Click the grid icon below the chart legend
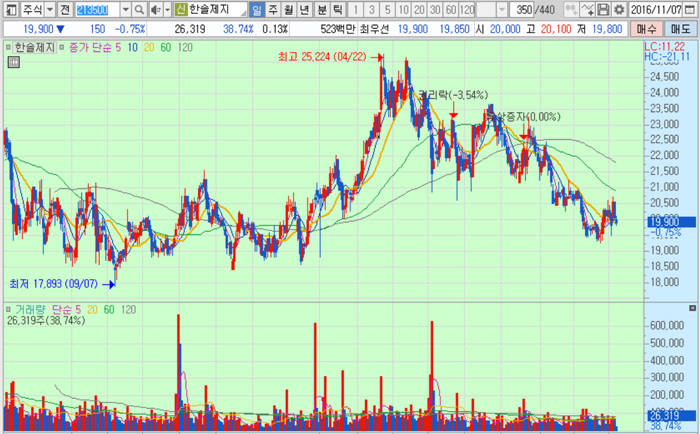 (x=13, y=61)
